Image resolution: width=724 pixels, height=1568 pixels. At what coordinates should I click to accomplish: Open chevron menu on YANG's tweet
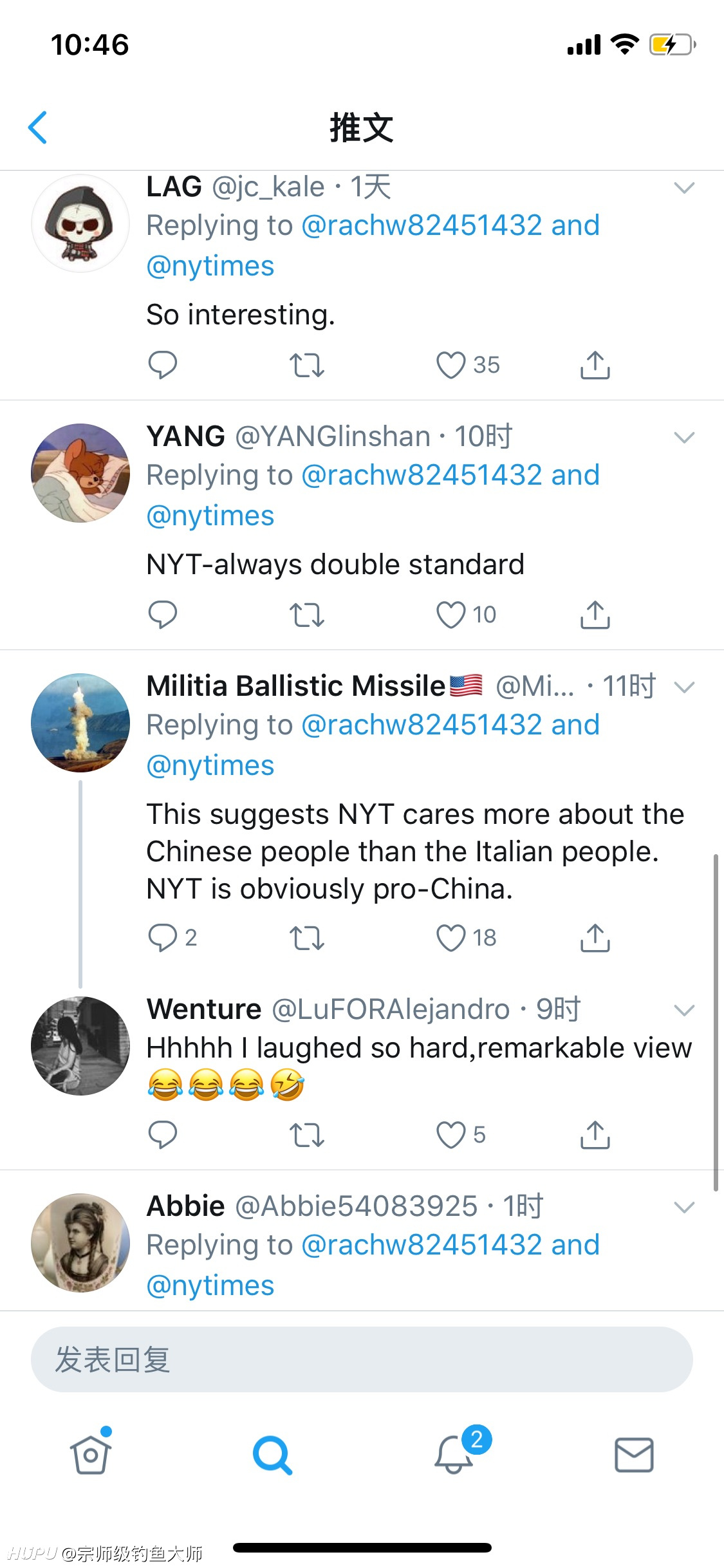(x=683, y=437)
